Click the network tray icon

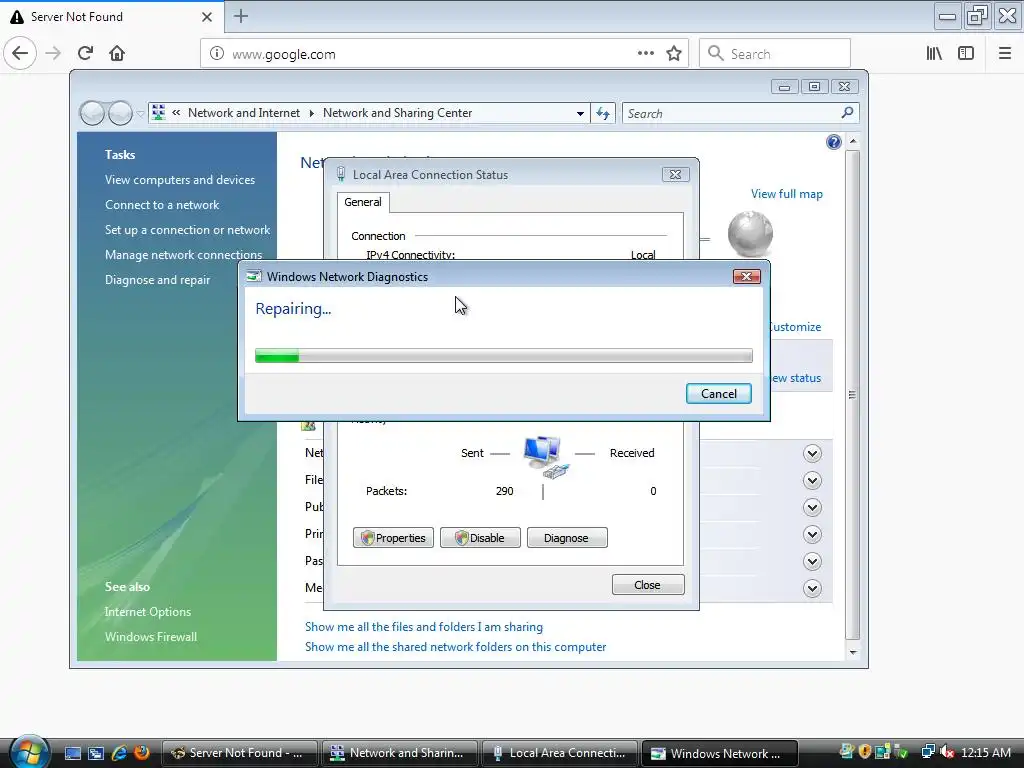[x=928, y=752]
